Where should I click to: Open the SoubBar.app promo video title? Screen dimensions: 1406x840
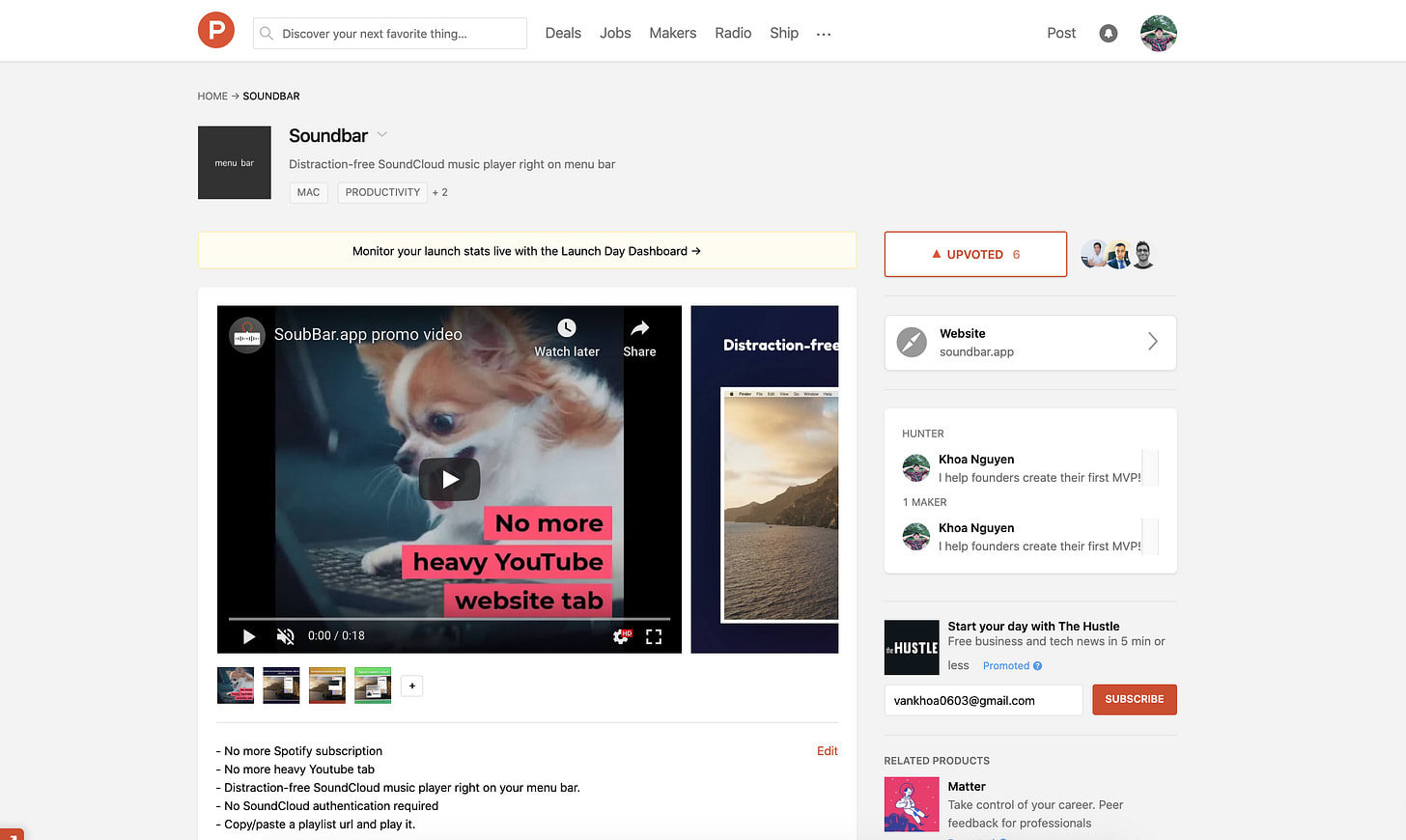pos(368,334)
